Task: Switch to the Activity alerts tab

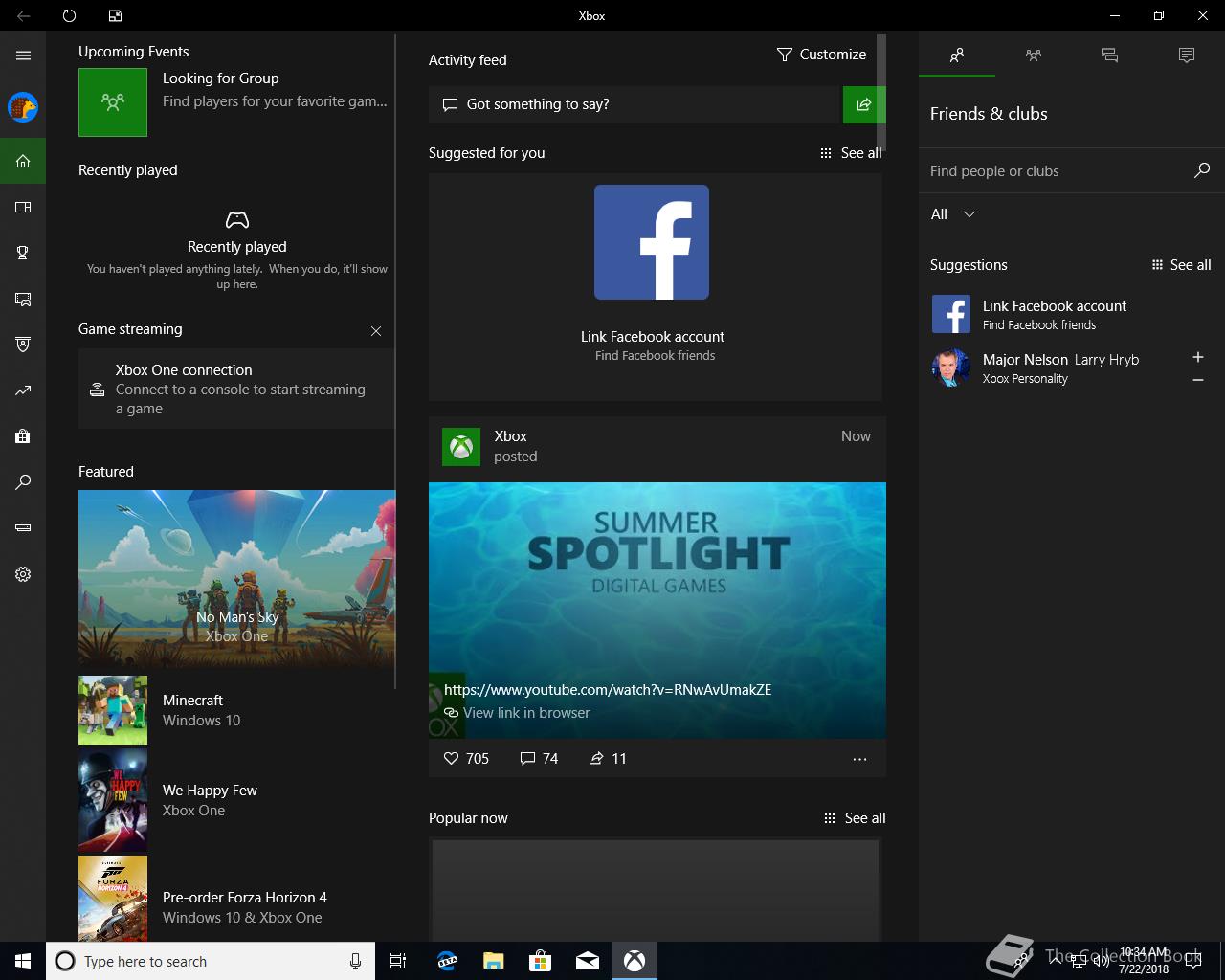Action: [x=1187, y=56]
